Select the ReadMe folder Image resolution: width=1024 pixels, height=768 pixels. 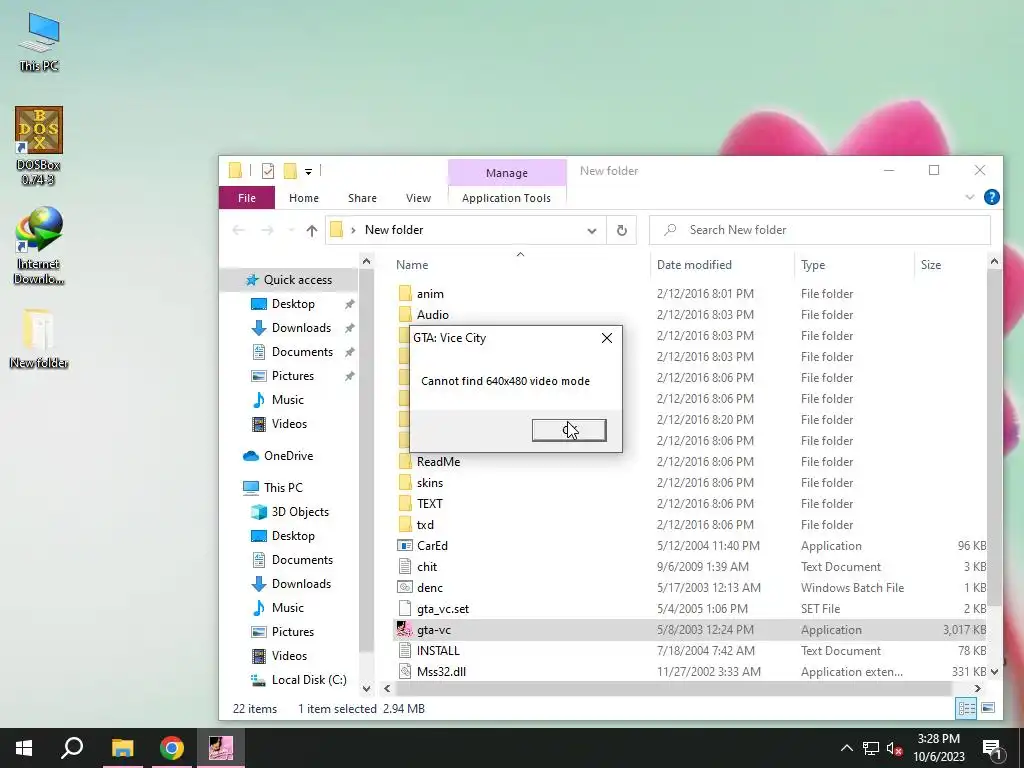pos(438,462)
